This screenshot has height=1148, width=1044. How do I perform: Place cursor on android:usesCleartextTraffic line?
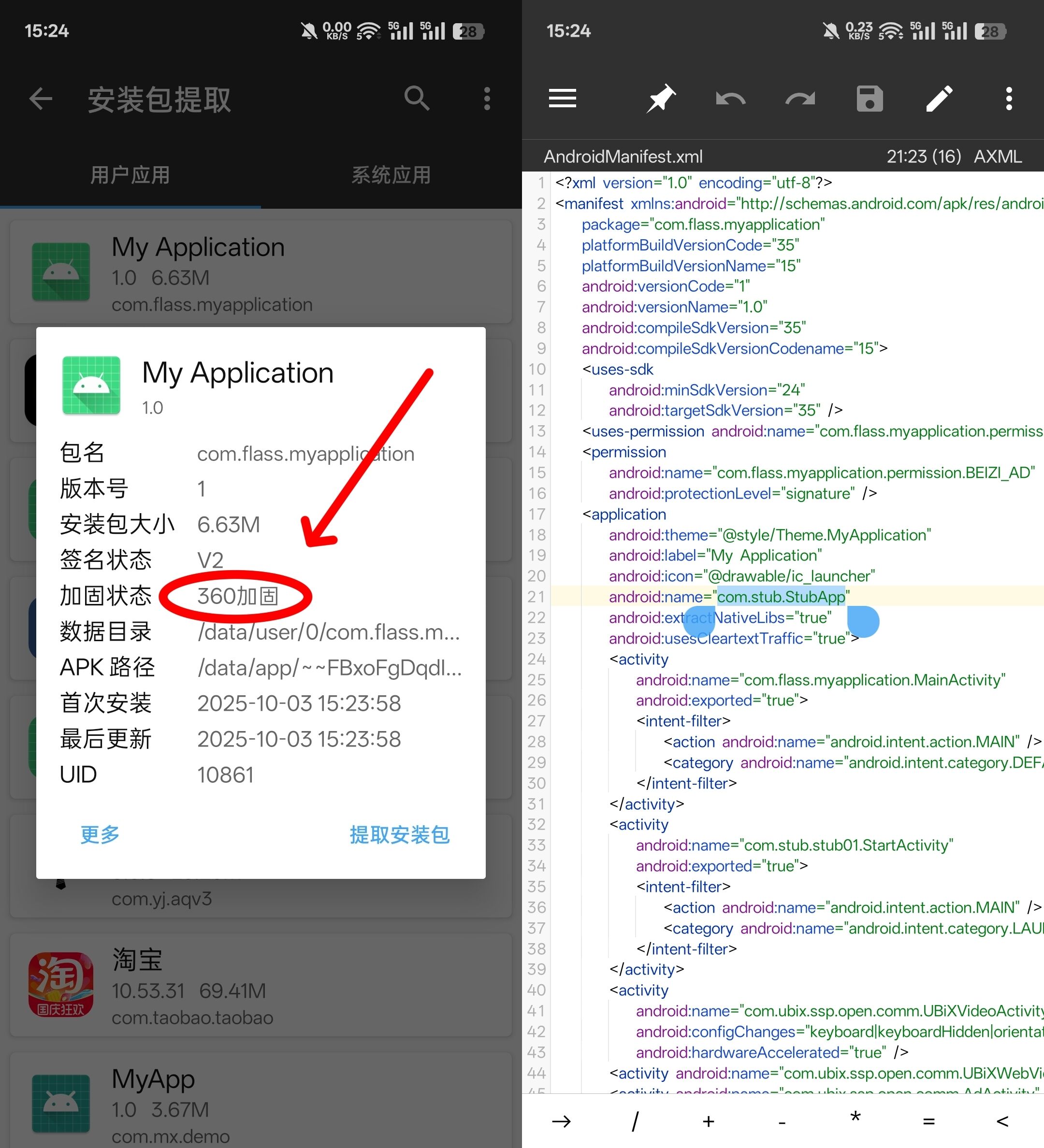734,638
